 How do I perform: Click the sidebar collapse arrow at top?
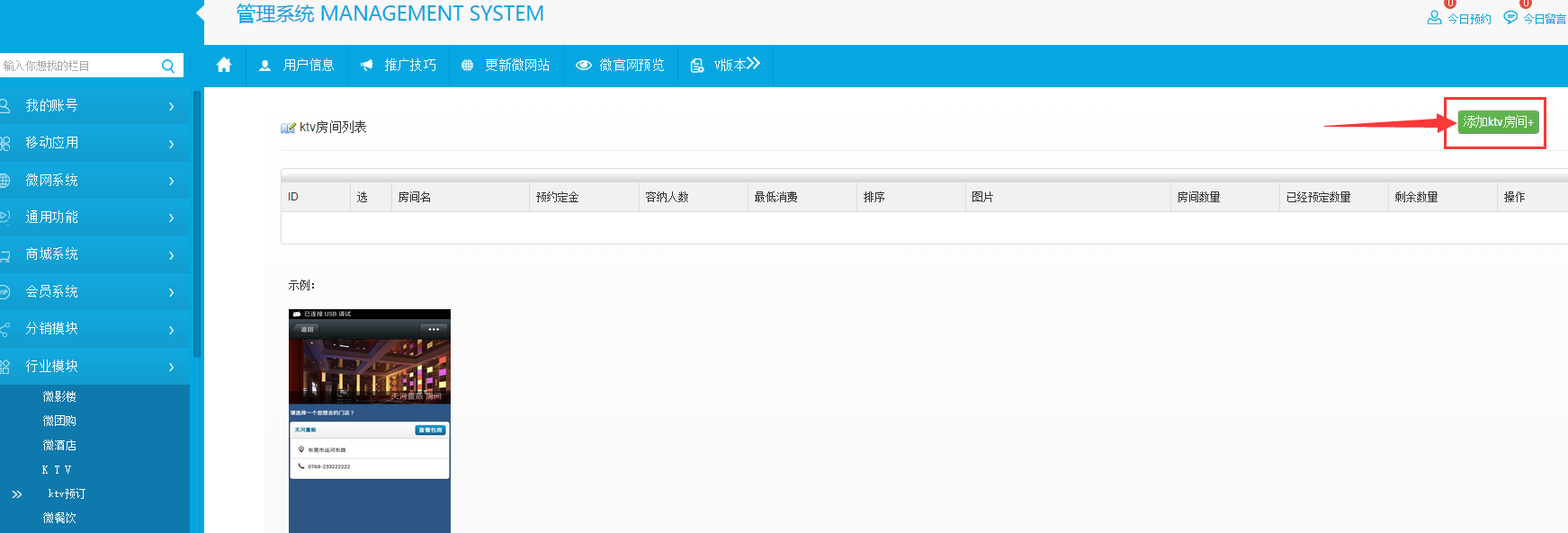[201, 13]
